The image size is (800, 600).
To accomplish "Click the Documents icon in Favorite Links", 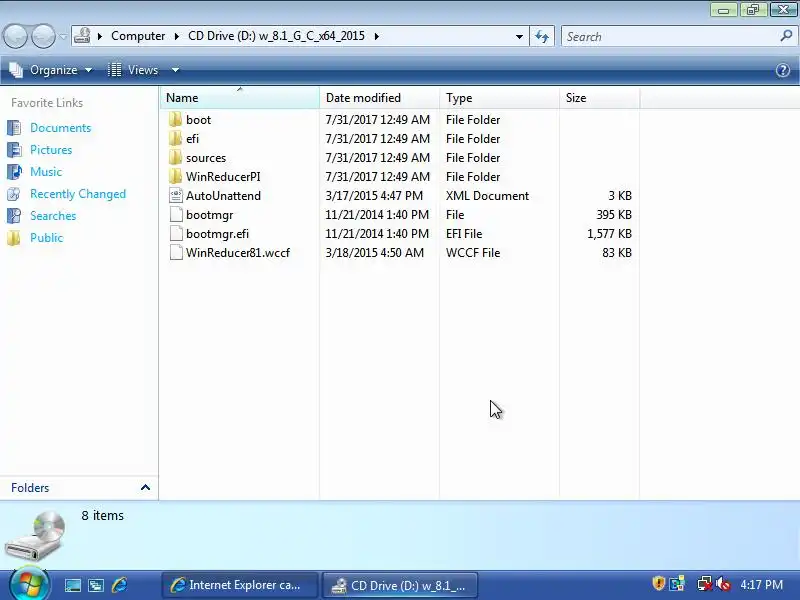I will 14,128.
